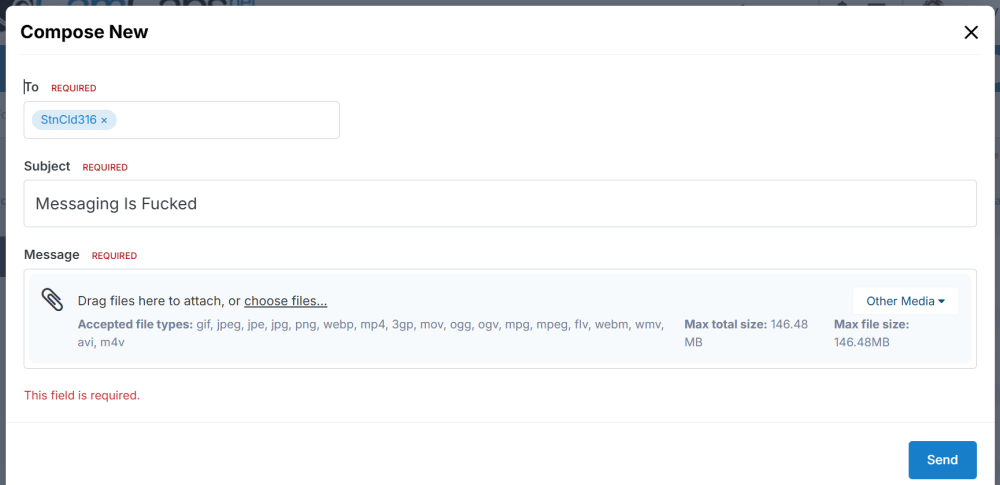Remove the StnCld316 recipient with the ×
This screenshot has width=1000, height=485.
point(104,120)
